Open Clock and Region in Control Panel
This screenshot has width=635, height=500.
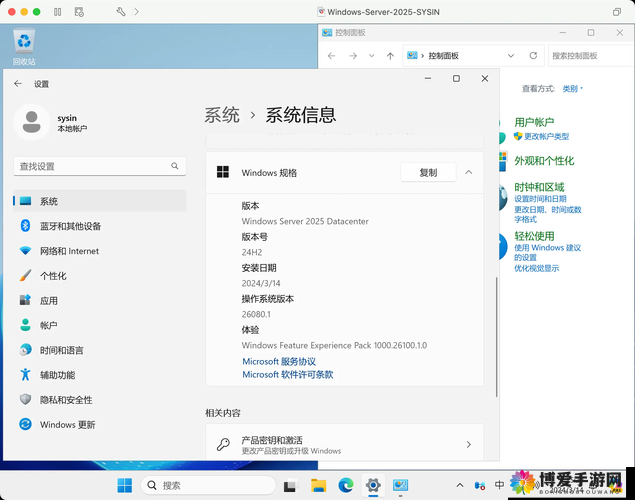pyautogui.click(x=539, y=187)
